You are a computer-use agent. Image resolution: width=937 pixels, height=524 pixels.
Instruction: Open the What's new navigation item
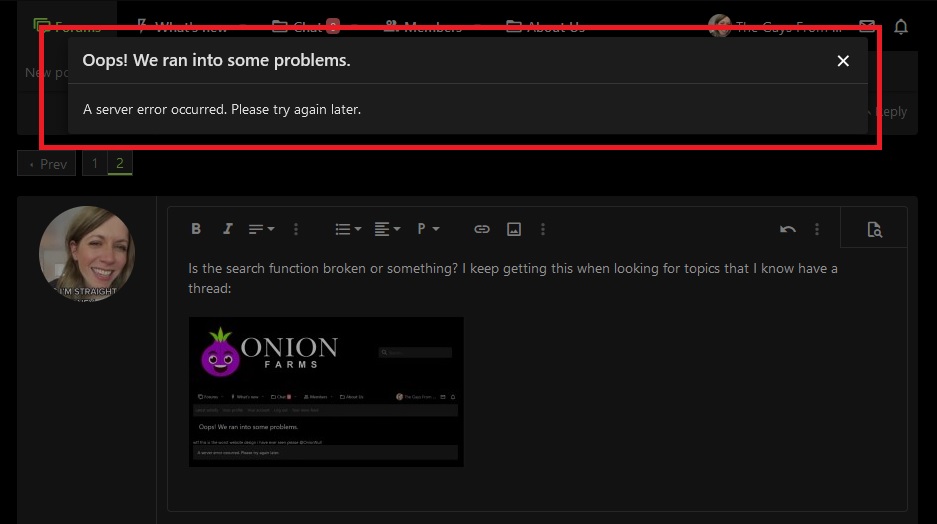coord(183,26)
